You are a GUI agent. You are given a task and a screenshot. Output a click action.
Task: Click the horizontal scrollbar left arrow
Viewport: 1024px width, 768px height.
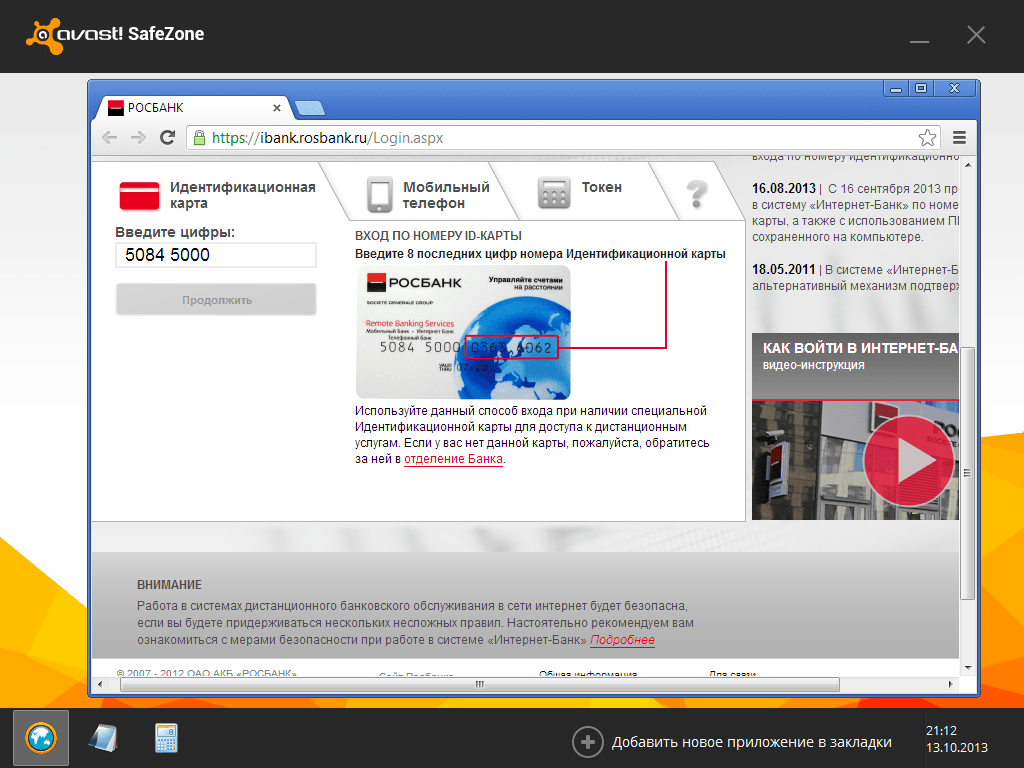[x=99, y=684]
